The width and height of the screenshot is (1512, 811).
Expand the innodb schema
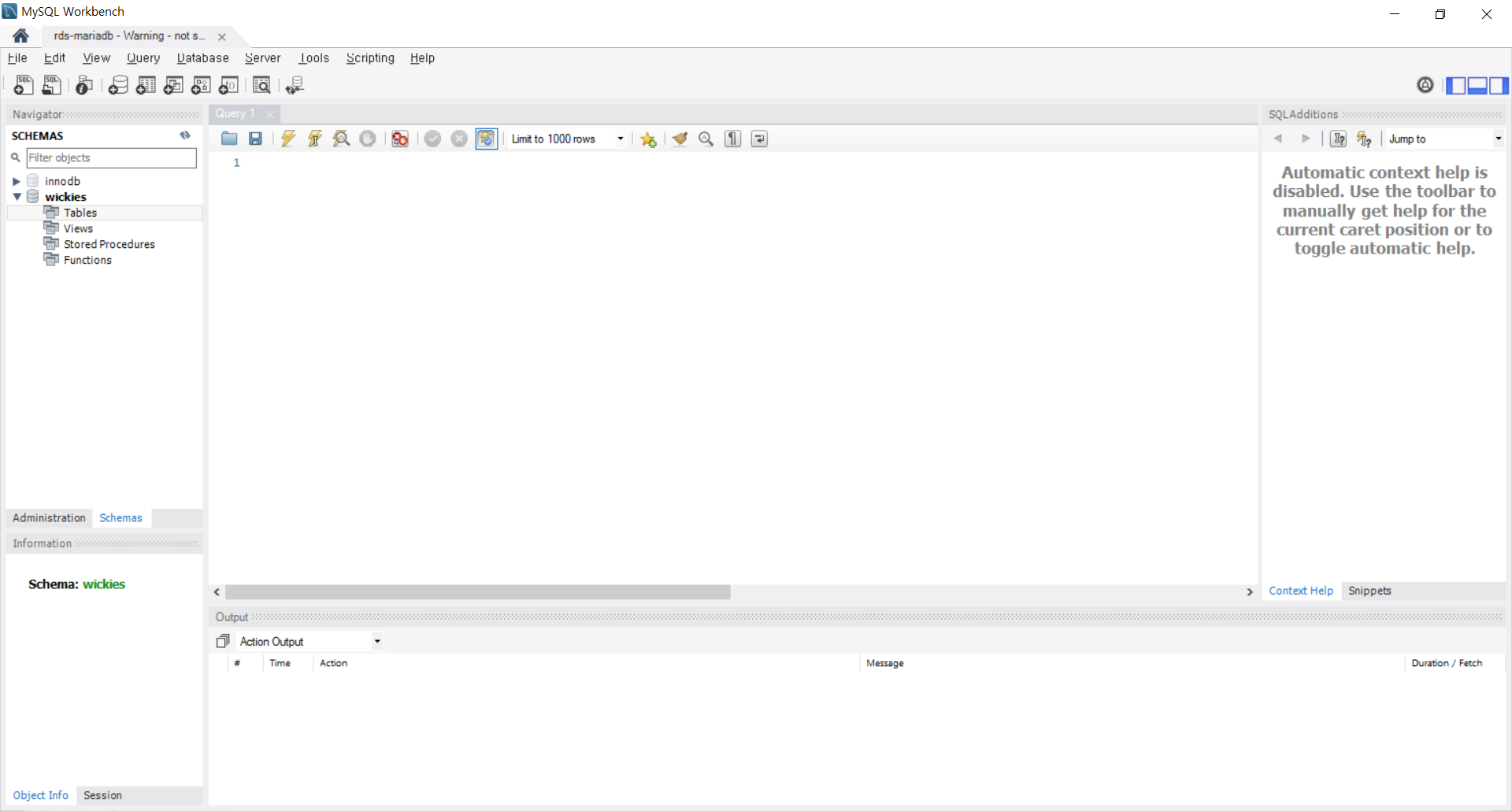pos(16,181)
